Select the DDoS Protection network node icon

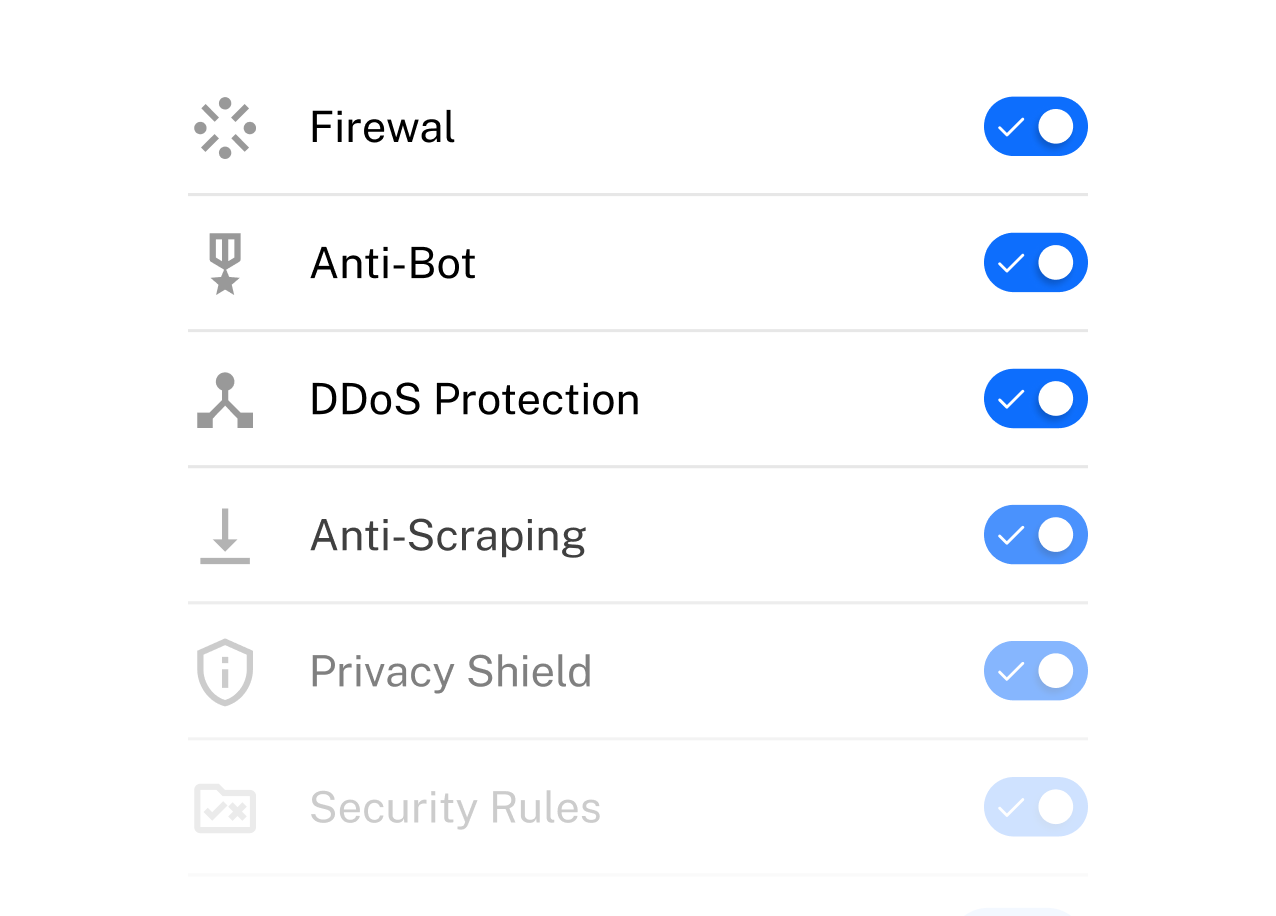(225, 400)
